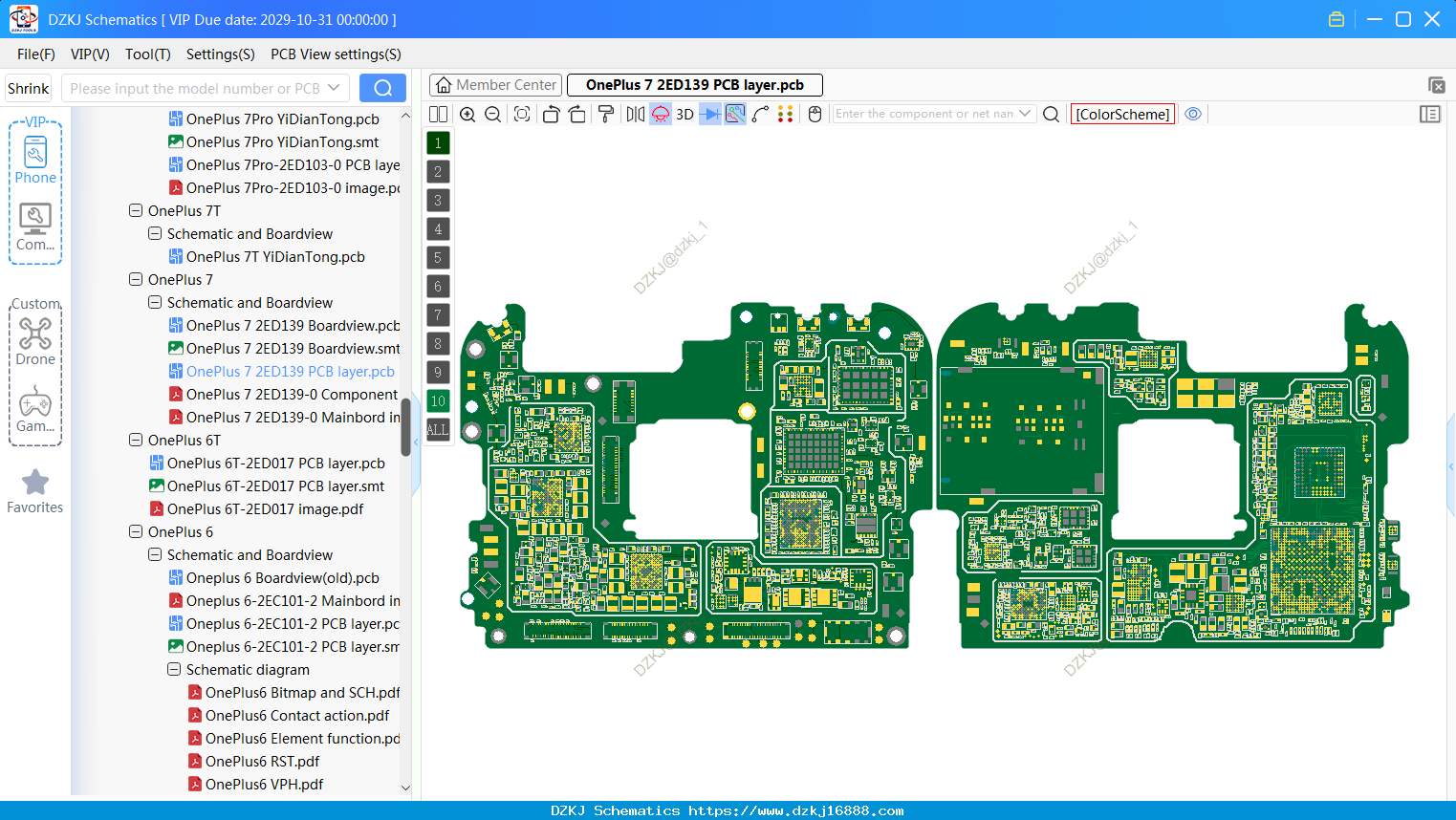Select the trace curve tool
This screenshot has width=1456, height=820.
pos(760,114)
